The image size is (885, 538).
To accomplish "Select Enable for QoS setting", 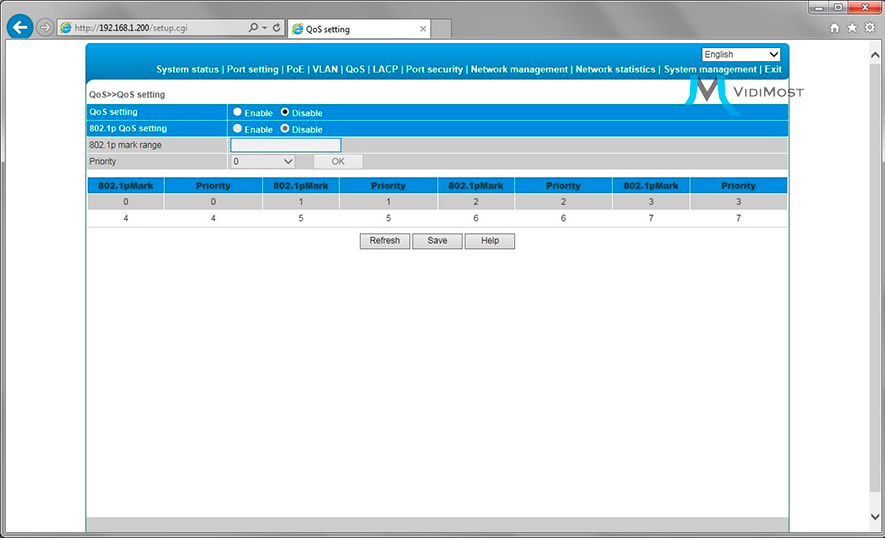I will tap(238, 113).
